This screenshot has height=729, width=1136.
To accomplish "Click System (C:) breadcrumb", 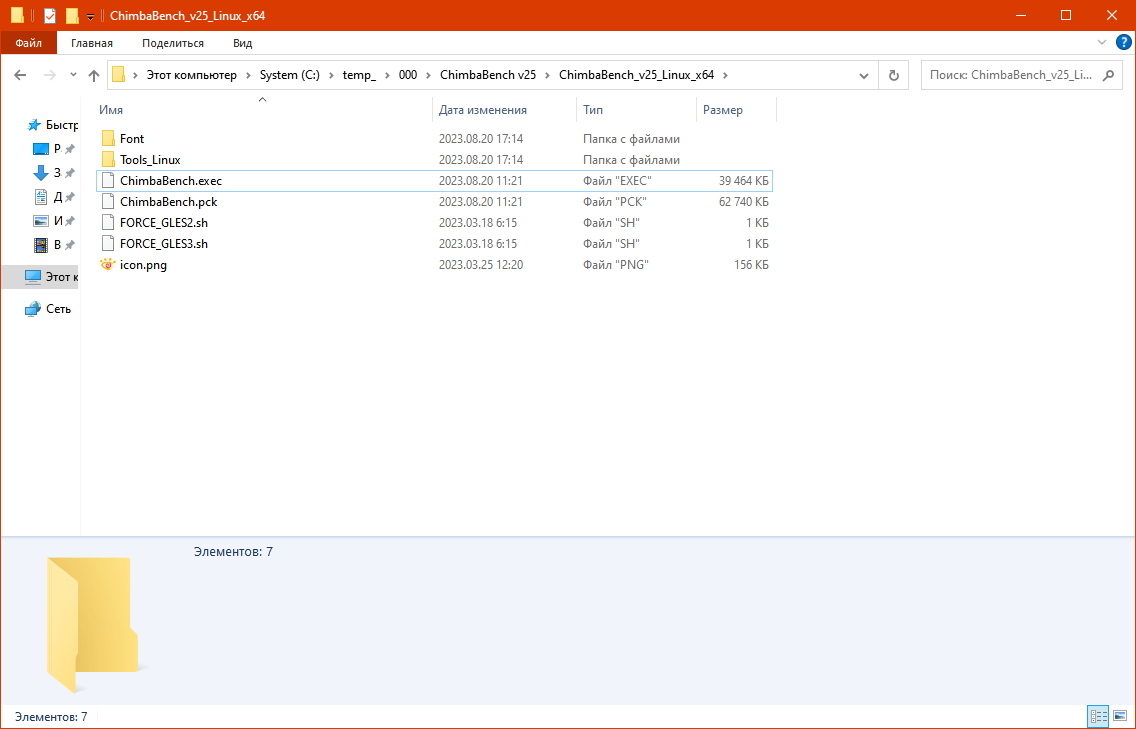I will pyautogui.click(x=290, y=75).
